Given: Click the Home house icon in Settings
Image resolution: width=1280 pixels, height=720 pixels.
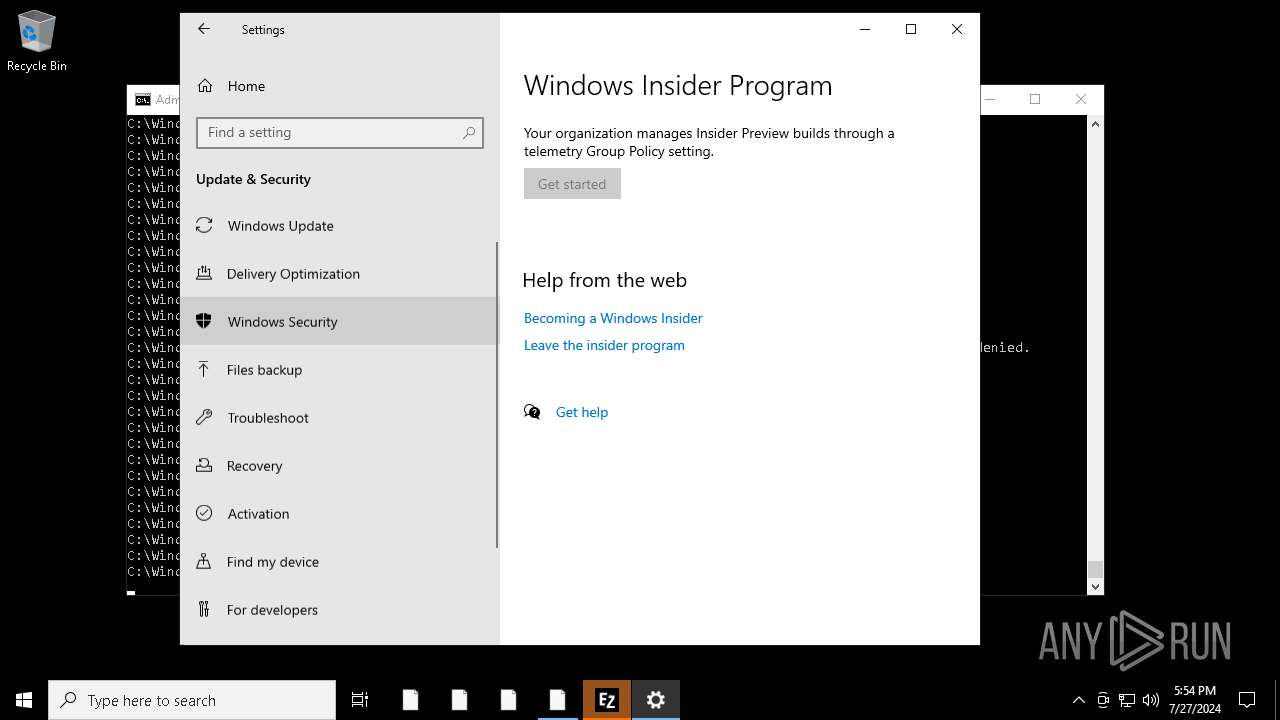Looking at the screenshot, I should click(205, 86).
